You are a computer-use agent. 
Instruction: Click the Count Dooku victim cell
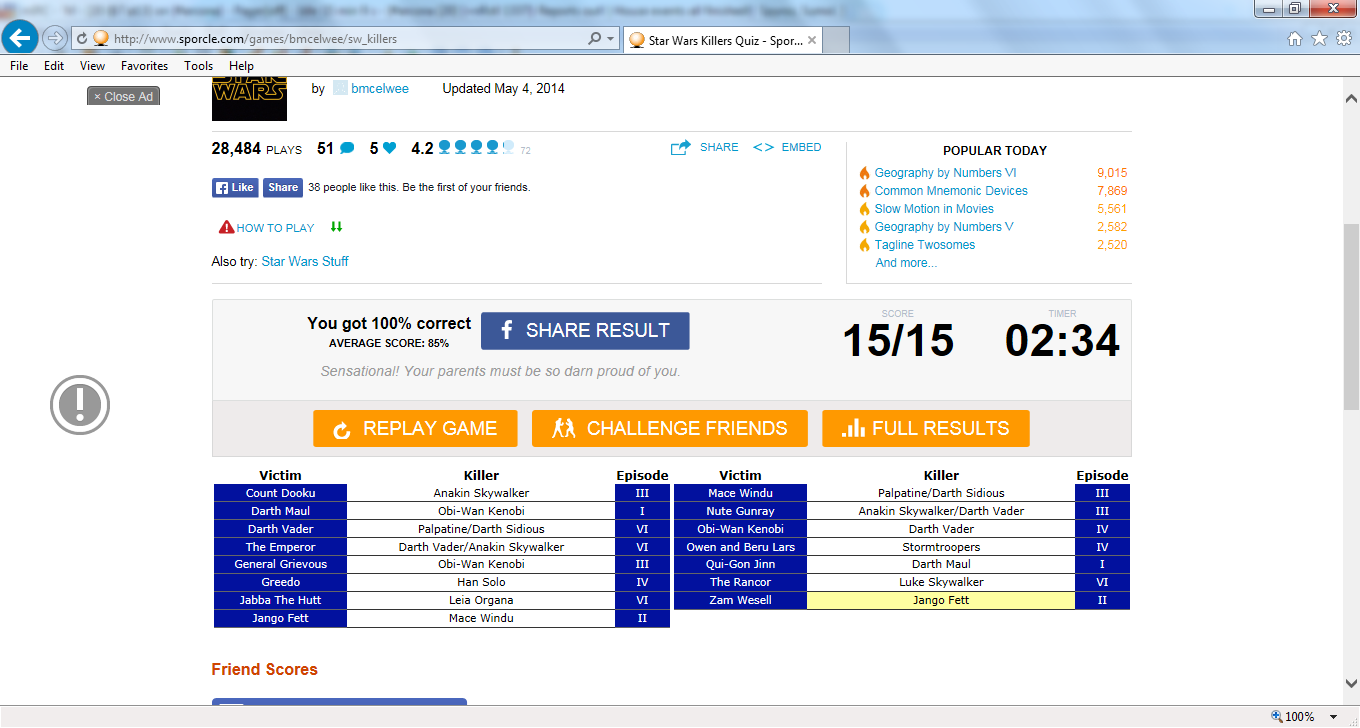tap(280, 493)
